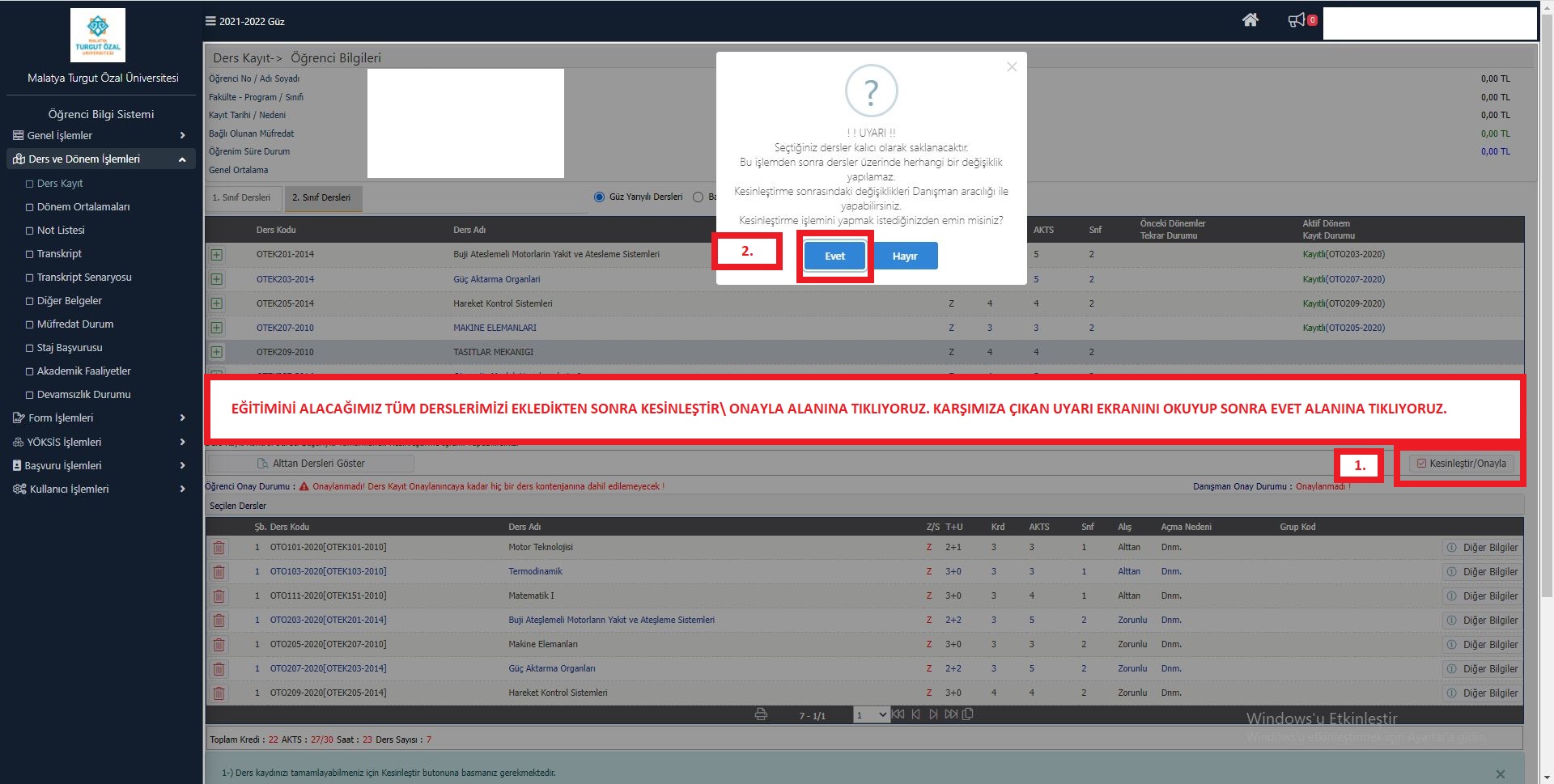Remove Termodinamik course using trash icon

[219, 572]
